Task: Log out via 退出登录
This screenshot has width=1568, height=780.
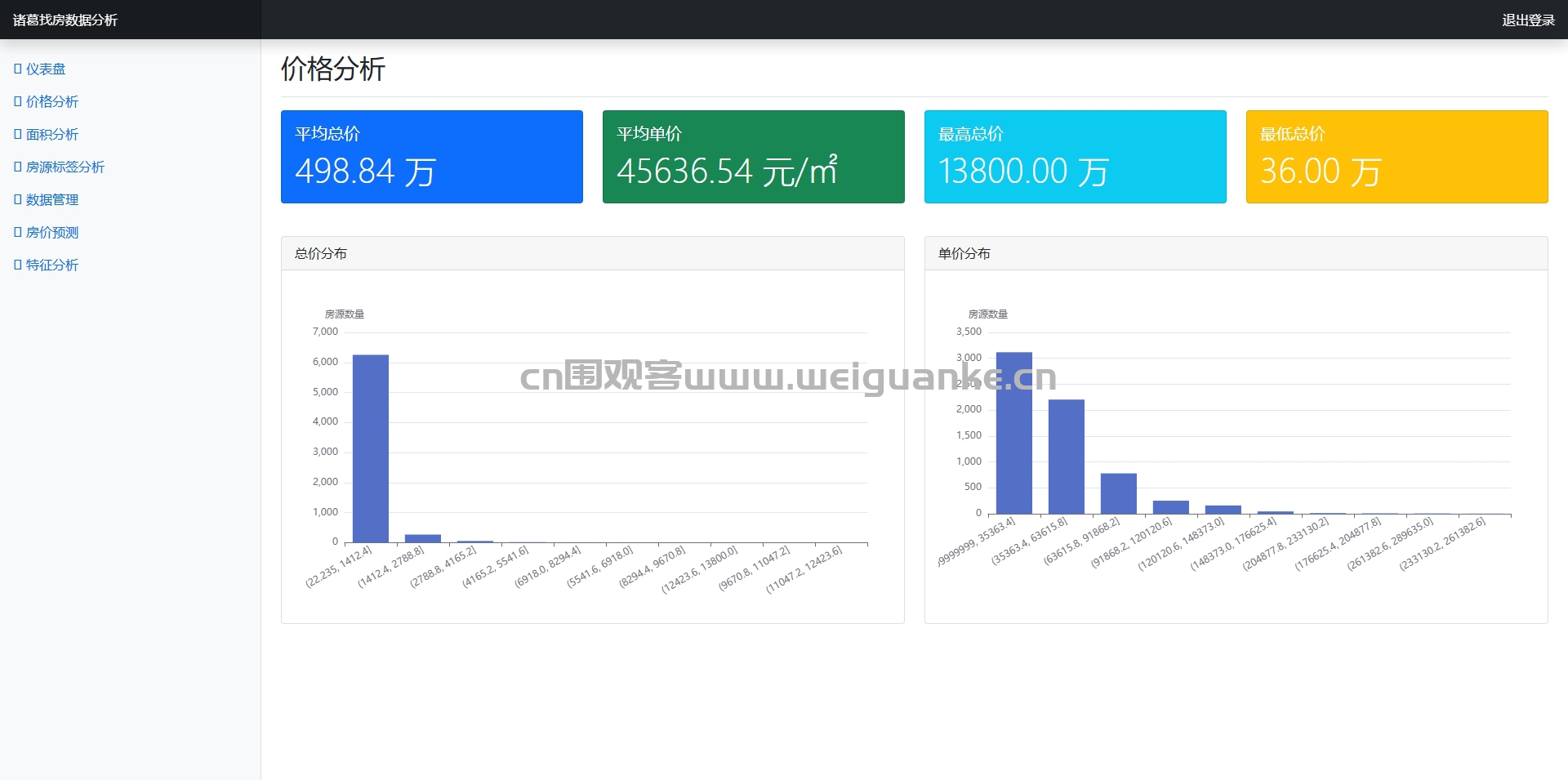Action: tap(1528, 20)
